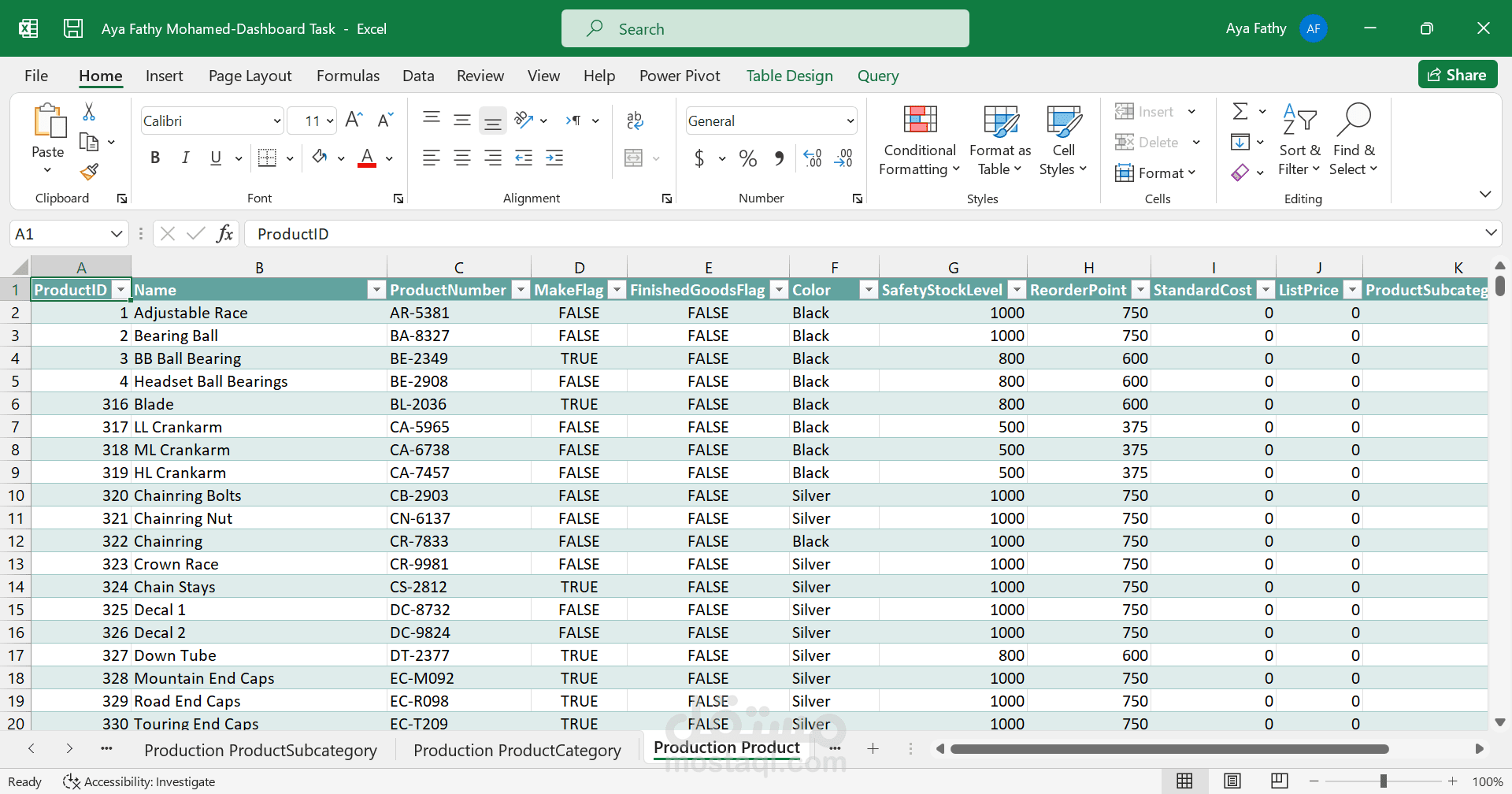Click the zoom slider handle
This screenshot has height=794, width=1512.
pyautogui.click(x=1383, y=781)
